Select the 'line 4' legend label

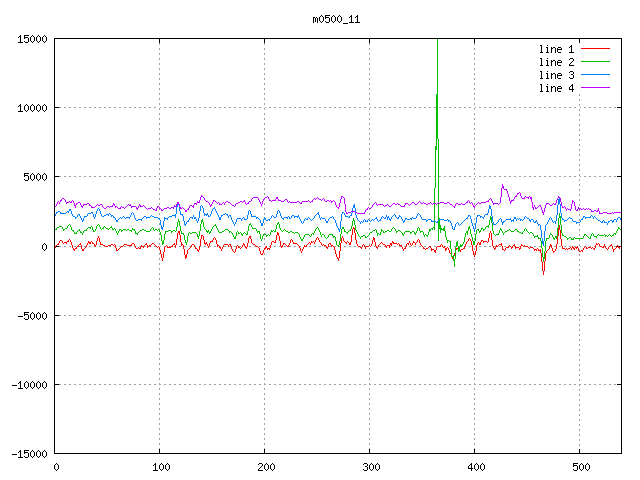click(557, 88)
